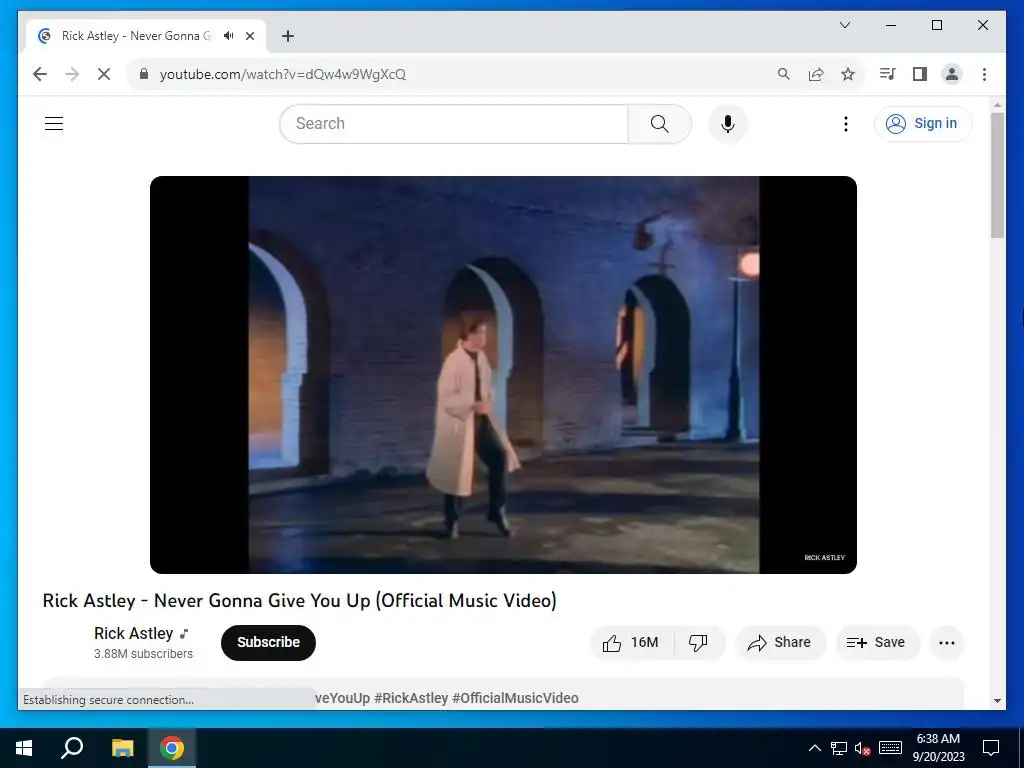
Task: Click the #RickAstley hashtag link
Action: (411, 698)
